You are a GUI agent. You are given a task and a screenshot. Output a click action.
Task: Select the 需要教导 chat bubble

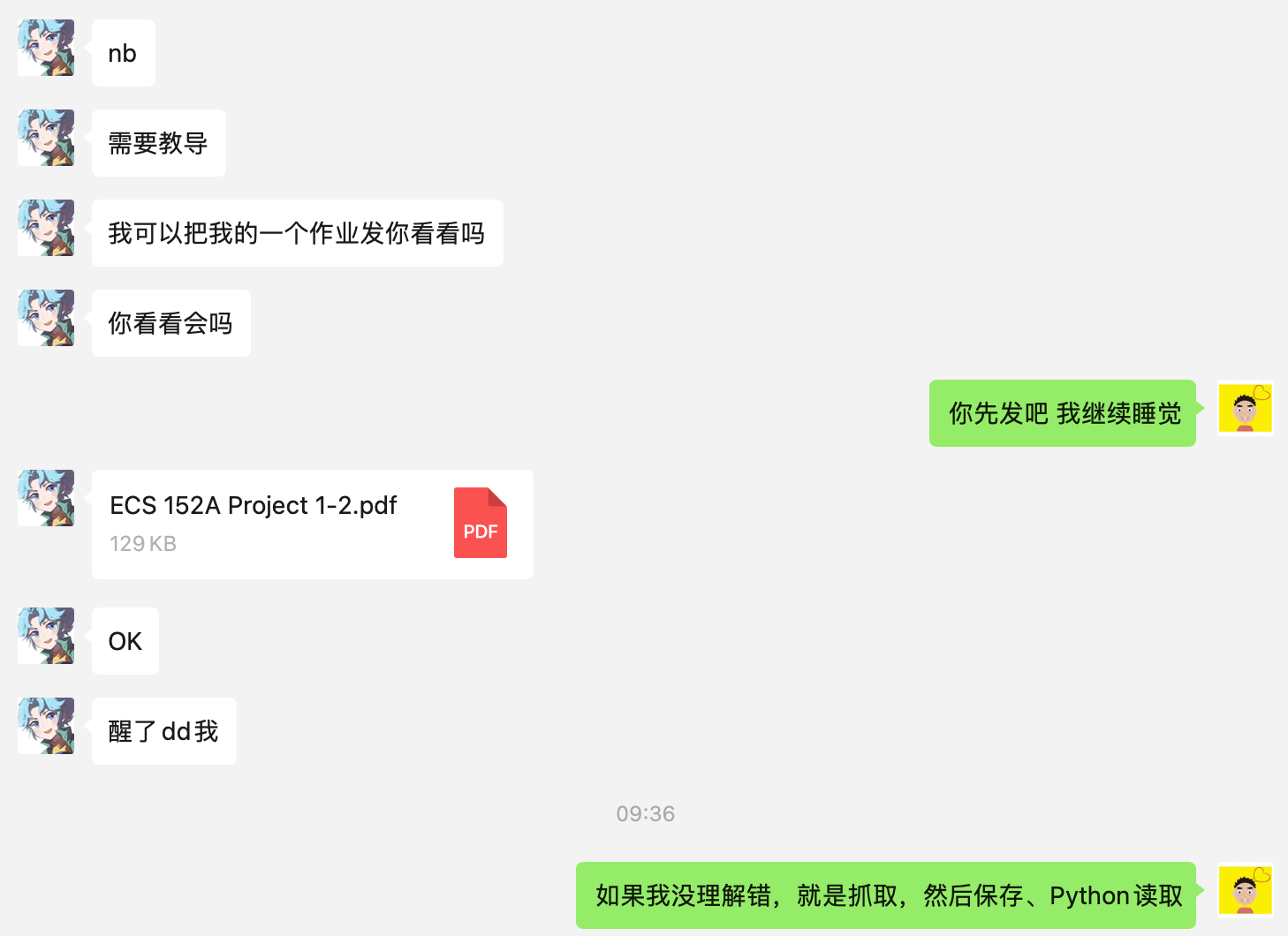pos(159,143)
